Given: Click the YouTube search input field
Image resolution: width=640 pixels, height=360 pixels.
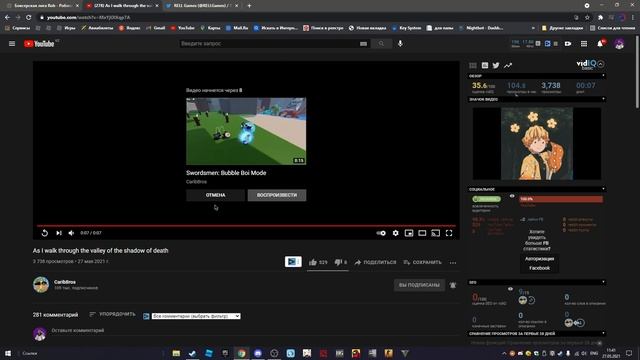Looking at the screenshot, I should 268,44.
